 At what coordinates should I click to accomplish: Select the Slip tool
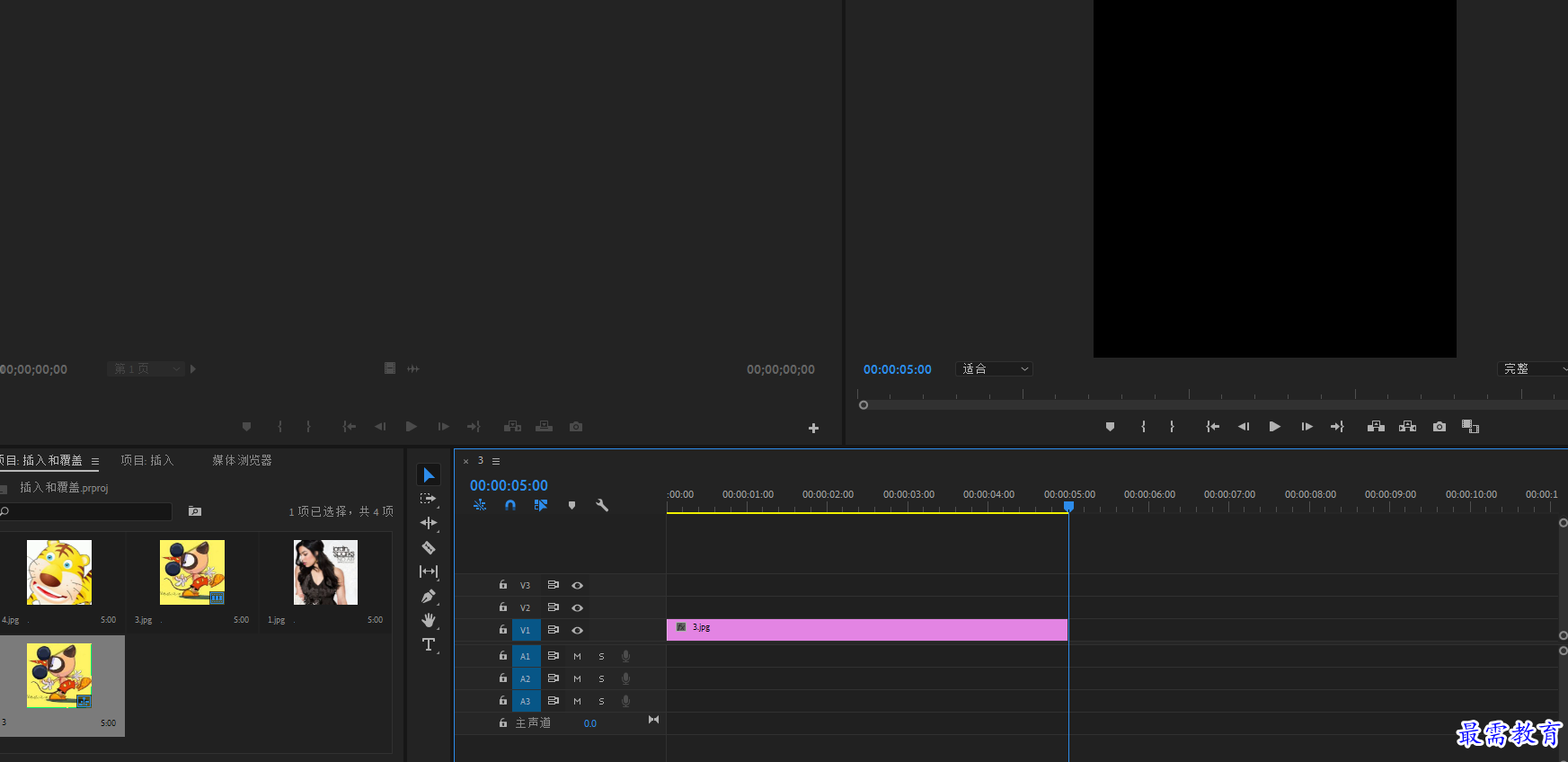pyautogui.click(x=429, y=571)
